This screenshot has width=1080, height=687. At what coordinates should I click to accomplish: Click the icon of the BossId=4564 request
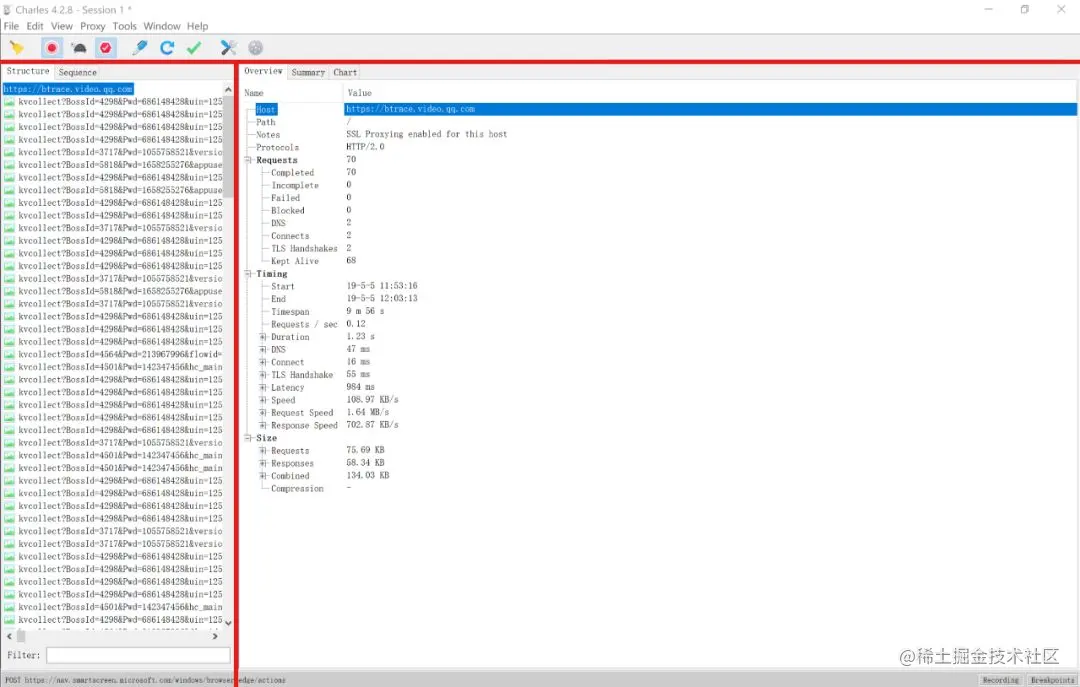(x=9, y=354)
